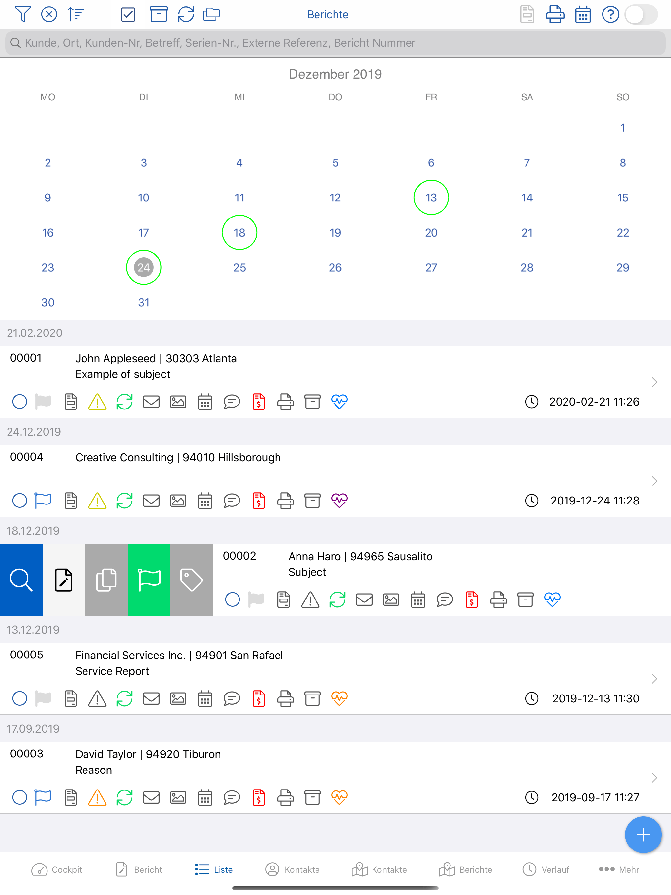This screenshot has width=671, height=895.
Task: Tap the sync refresh icon in toolbar
Action: tap(186, 14)
